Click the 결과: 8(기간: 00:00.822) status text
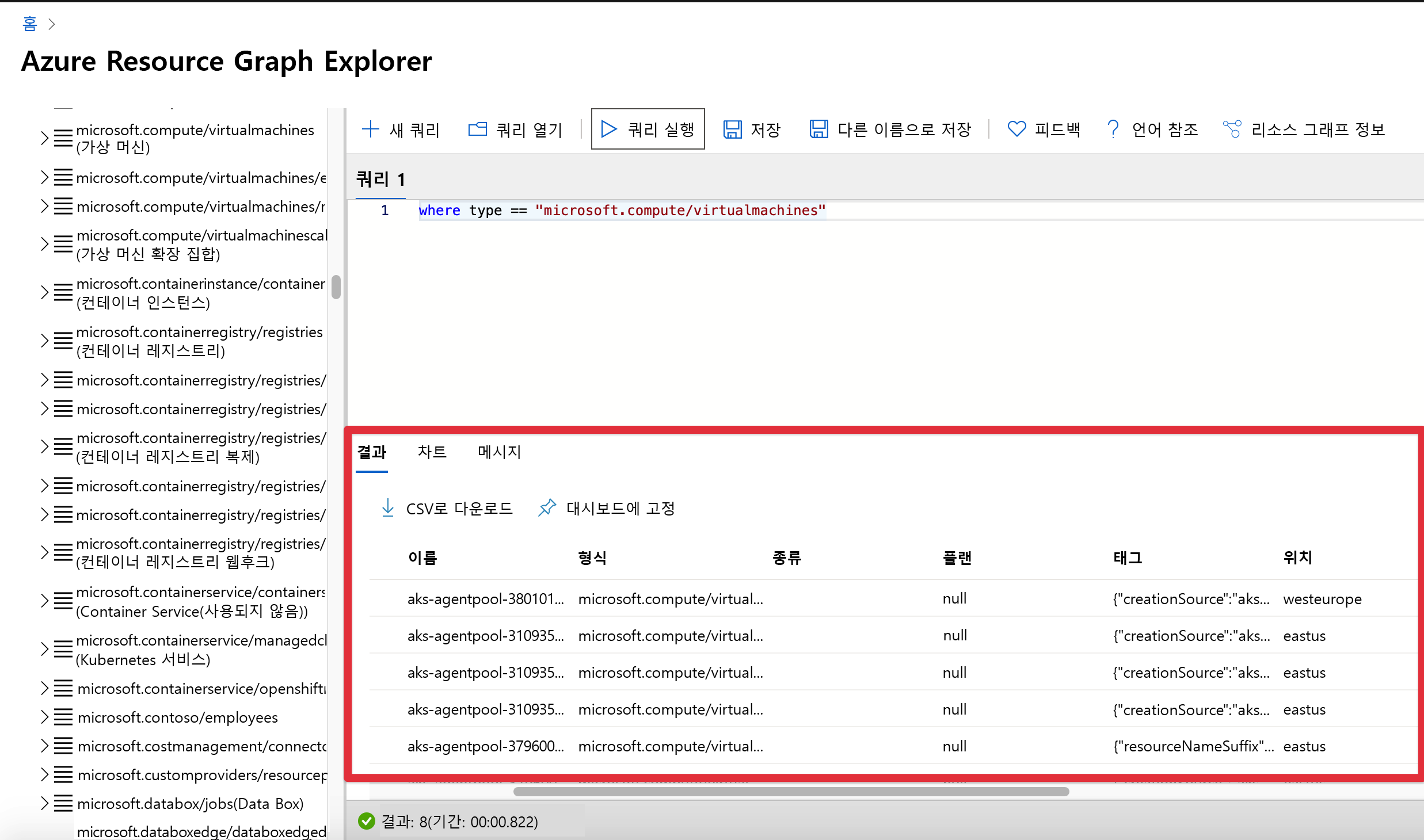 pyautogui.click(x=460, y=822)
